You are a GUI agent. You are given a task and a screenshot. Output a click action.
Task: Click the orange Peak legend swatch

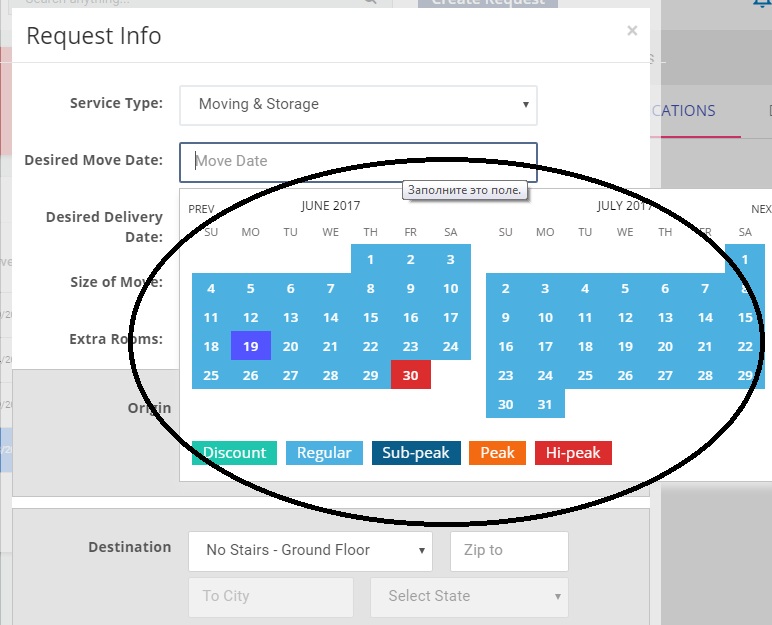[x=497, y=453]
